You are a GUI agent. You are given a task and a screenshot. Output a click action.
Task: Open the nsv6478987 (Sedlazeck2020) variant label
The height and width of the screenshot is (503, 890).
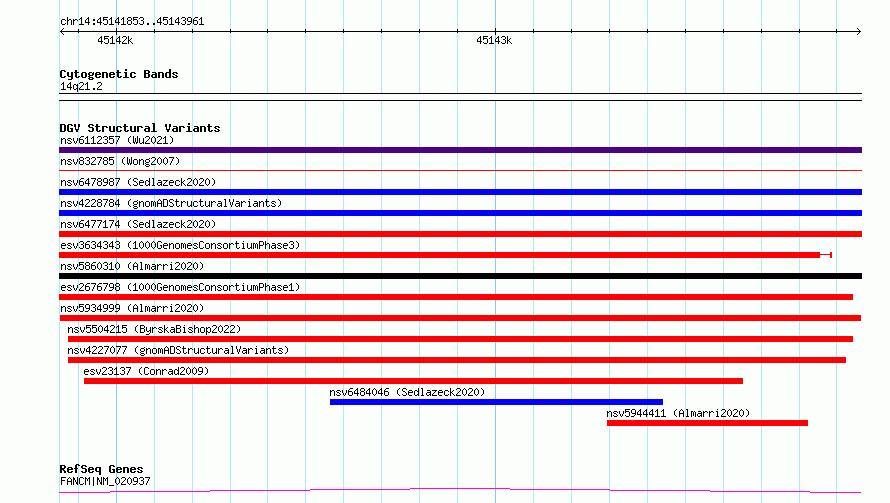(x=138, y=182)
